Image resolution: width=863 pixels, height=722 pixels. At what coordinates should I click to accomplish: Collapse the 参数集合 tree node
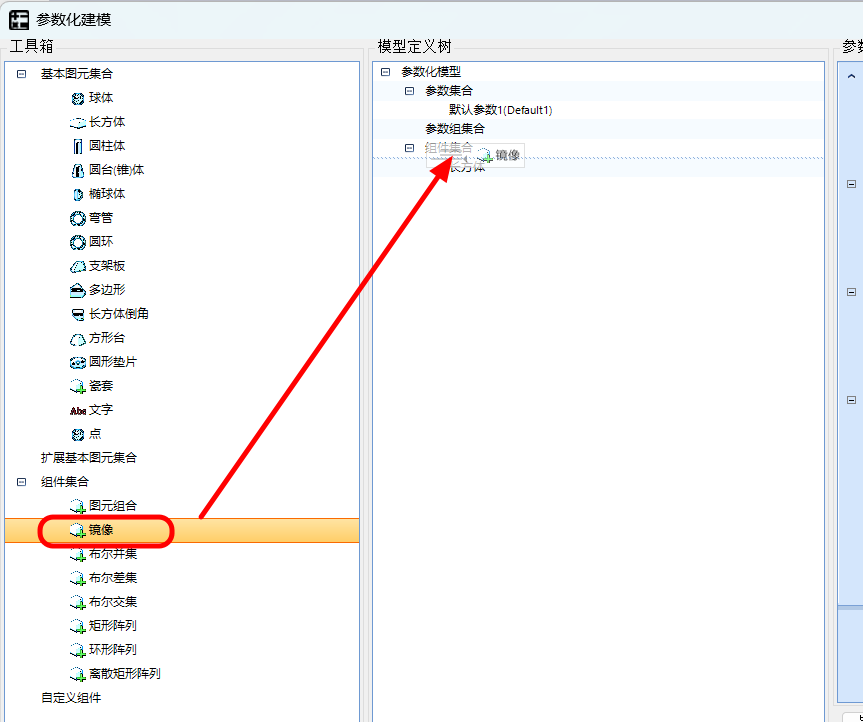pyautogui.click(x=409, y=91)
